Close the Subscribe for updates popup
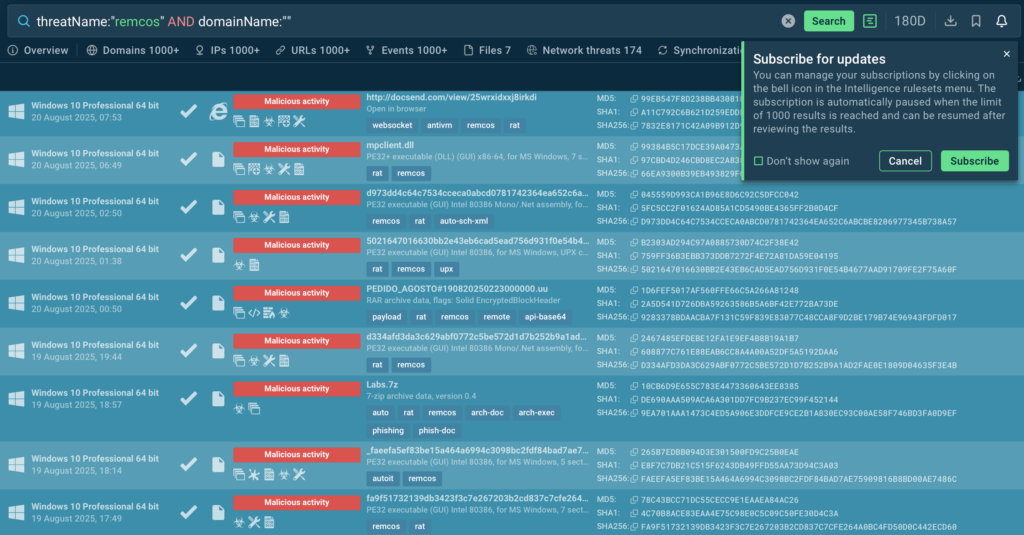This screenshot has height=535, width=1024. [x=1006, y=54]
